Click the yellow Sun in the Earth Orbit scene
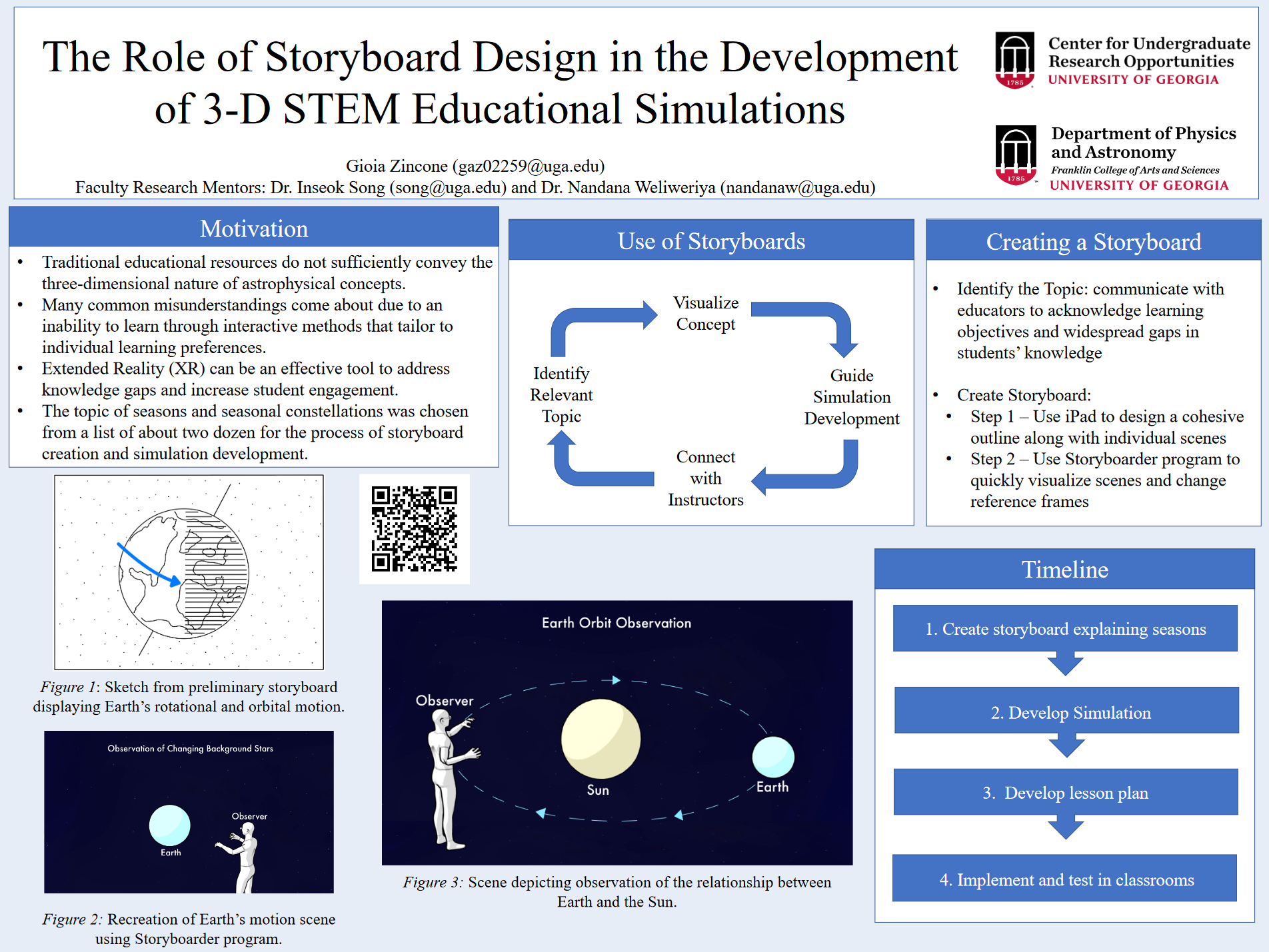The width and height of the screenshot is (1269, 952). coord(601,738)
